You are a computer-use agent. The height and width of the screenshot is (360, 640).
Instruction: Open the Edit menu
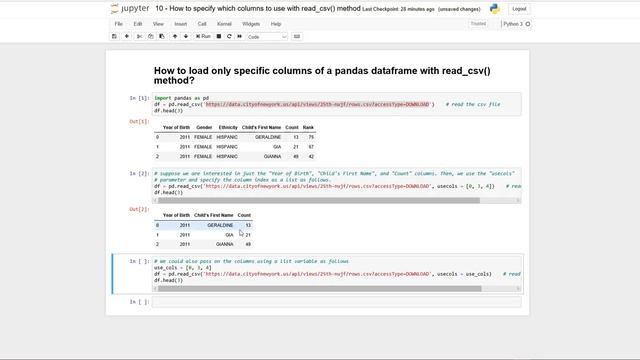pos(138,24)
